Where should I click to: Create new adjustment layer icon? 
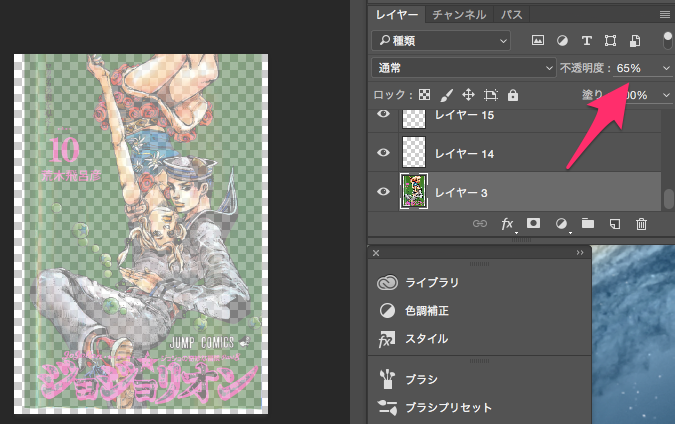pyautogui.click(x=561, y=223)
